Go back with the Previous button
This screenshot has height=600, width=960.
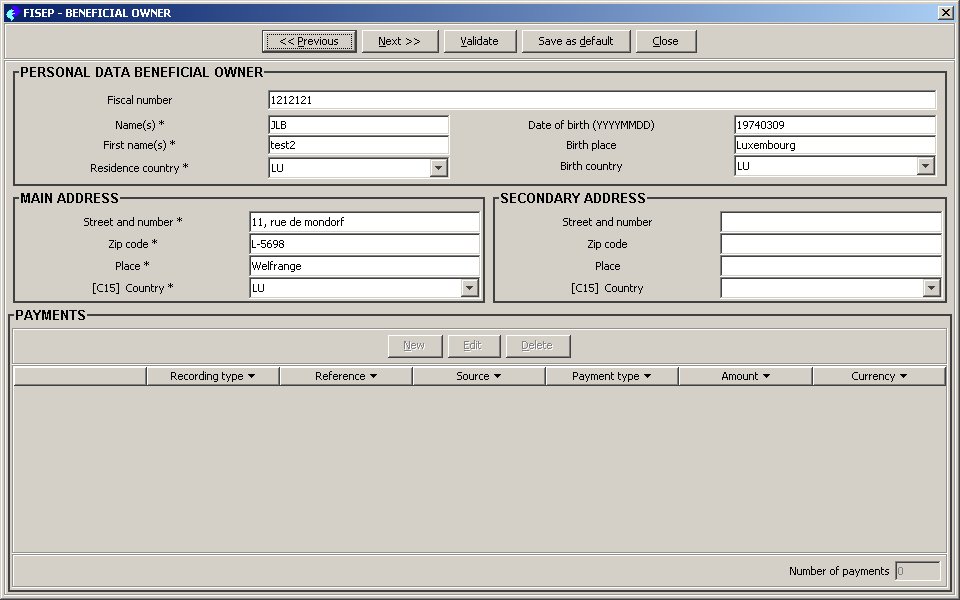(309, 41)
